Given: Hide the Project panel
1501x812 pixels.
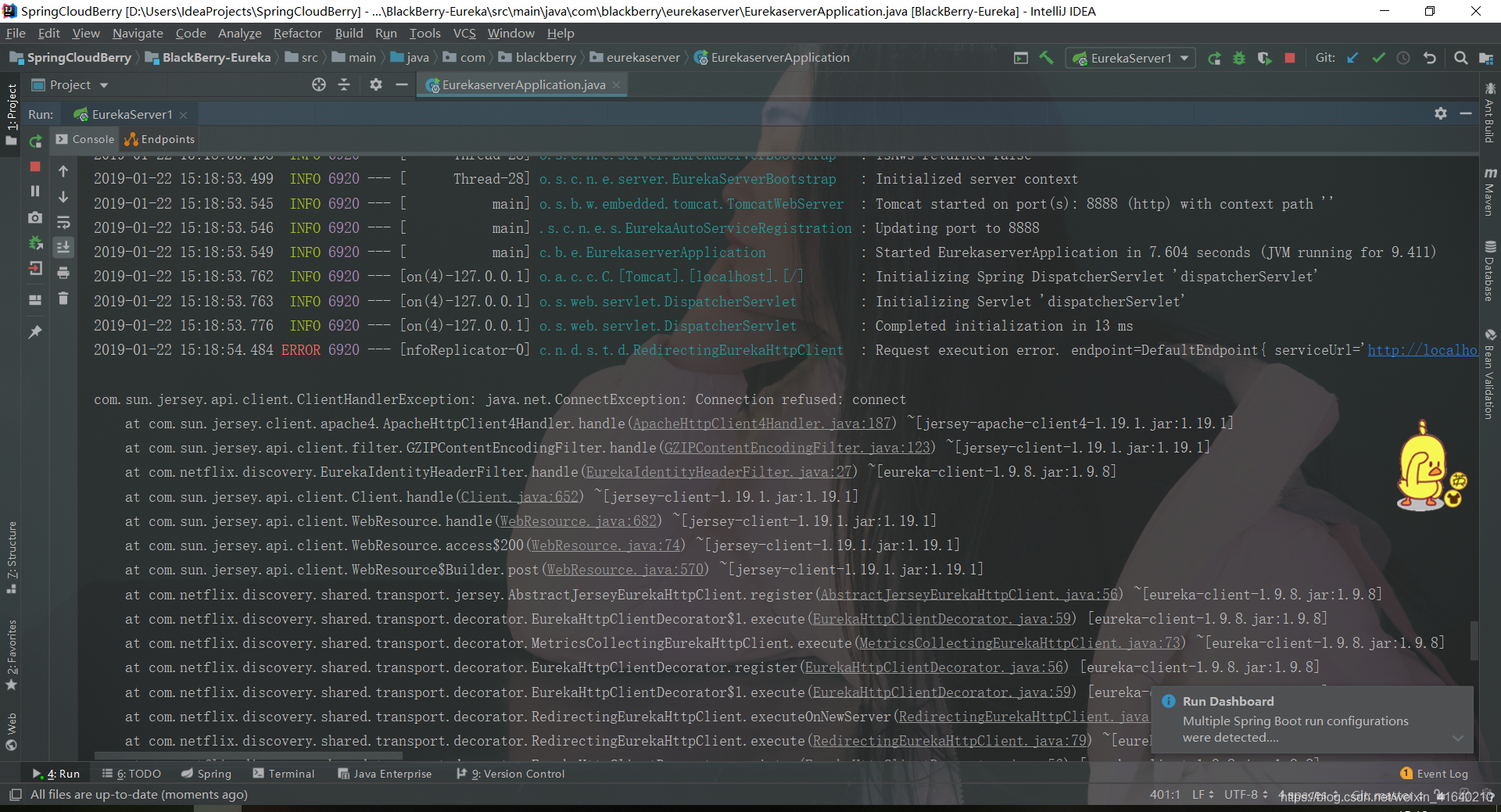Looking at the screenshot, I should [402, 84].
